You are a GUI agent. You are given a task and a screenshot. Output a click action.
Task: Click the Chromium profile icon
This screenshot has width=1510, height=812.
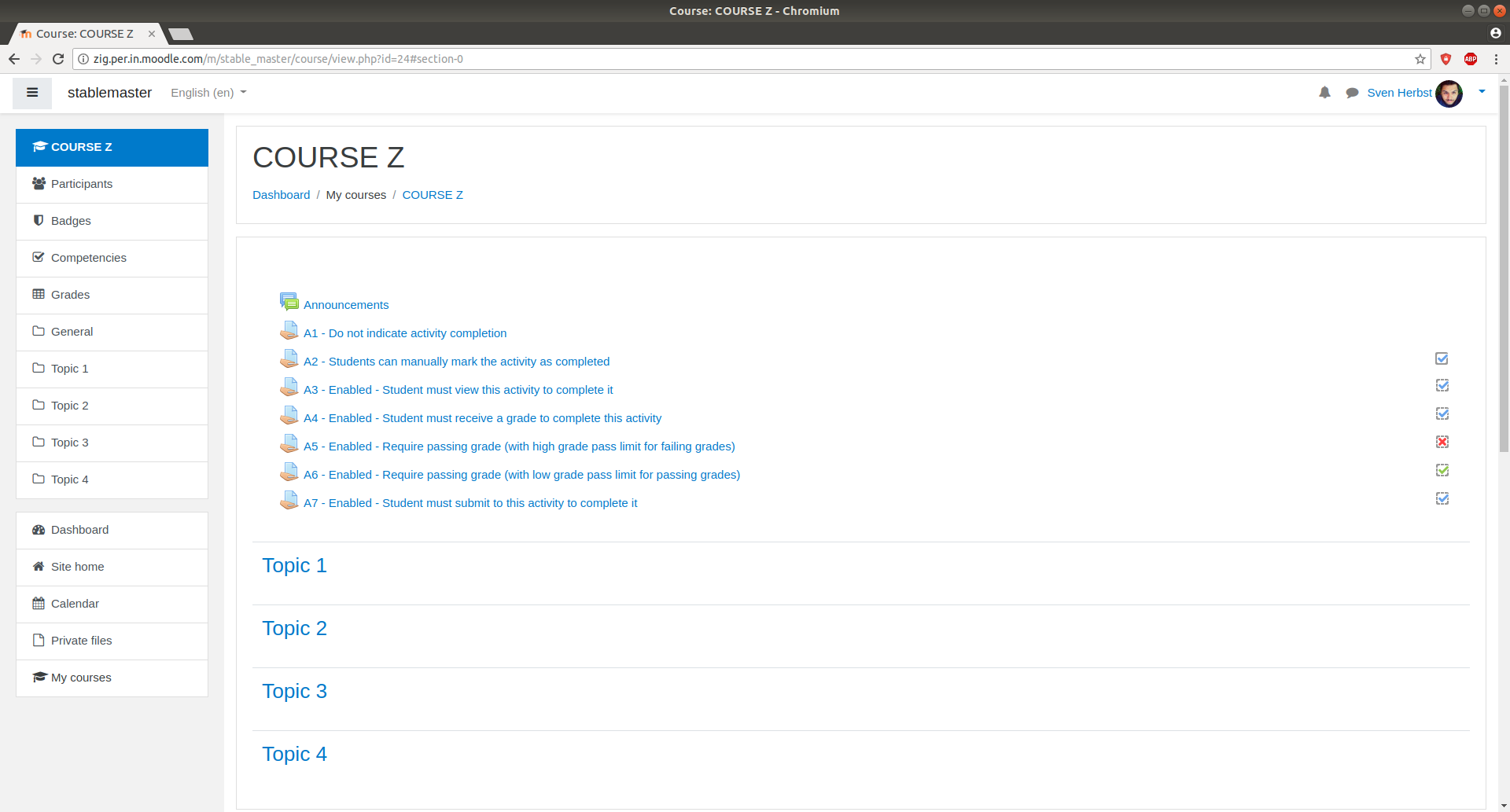click(1496, 33)
